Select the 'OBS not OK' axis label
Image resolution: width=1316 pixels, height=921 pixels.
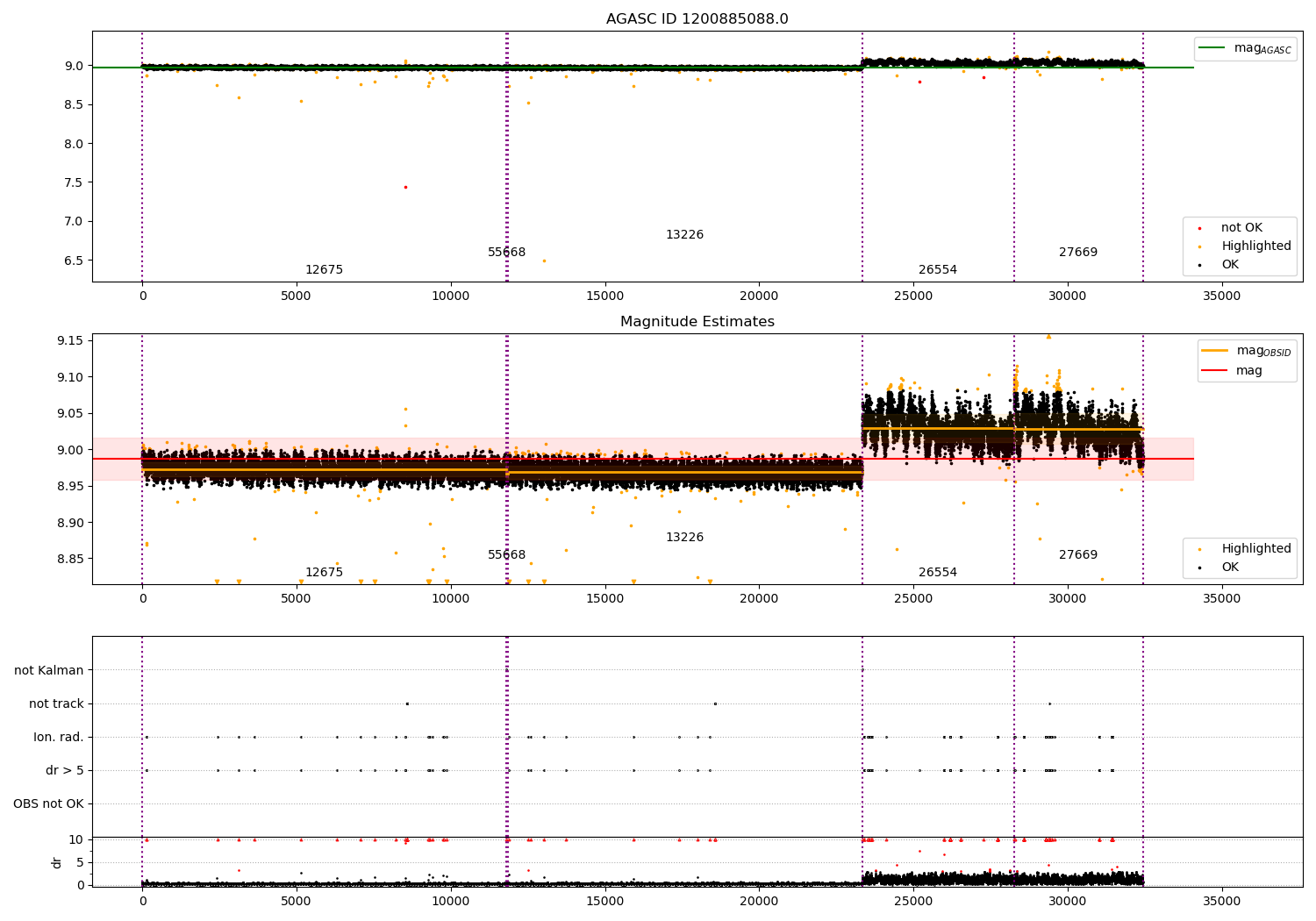(48, 803)
